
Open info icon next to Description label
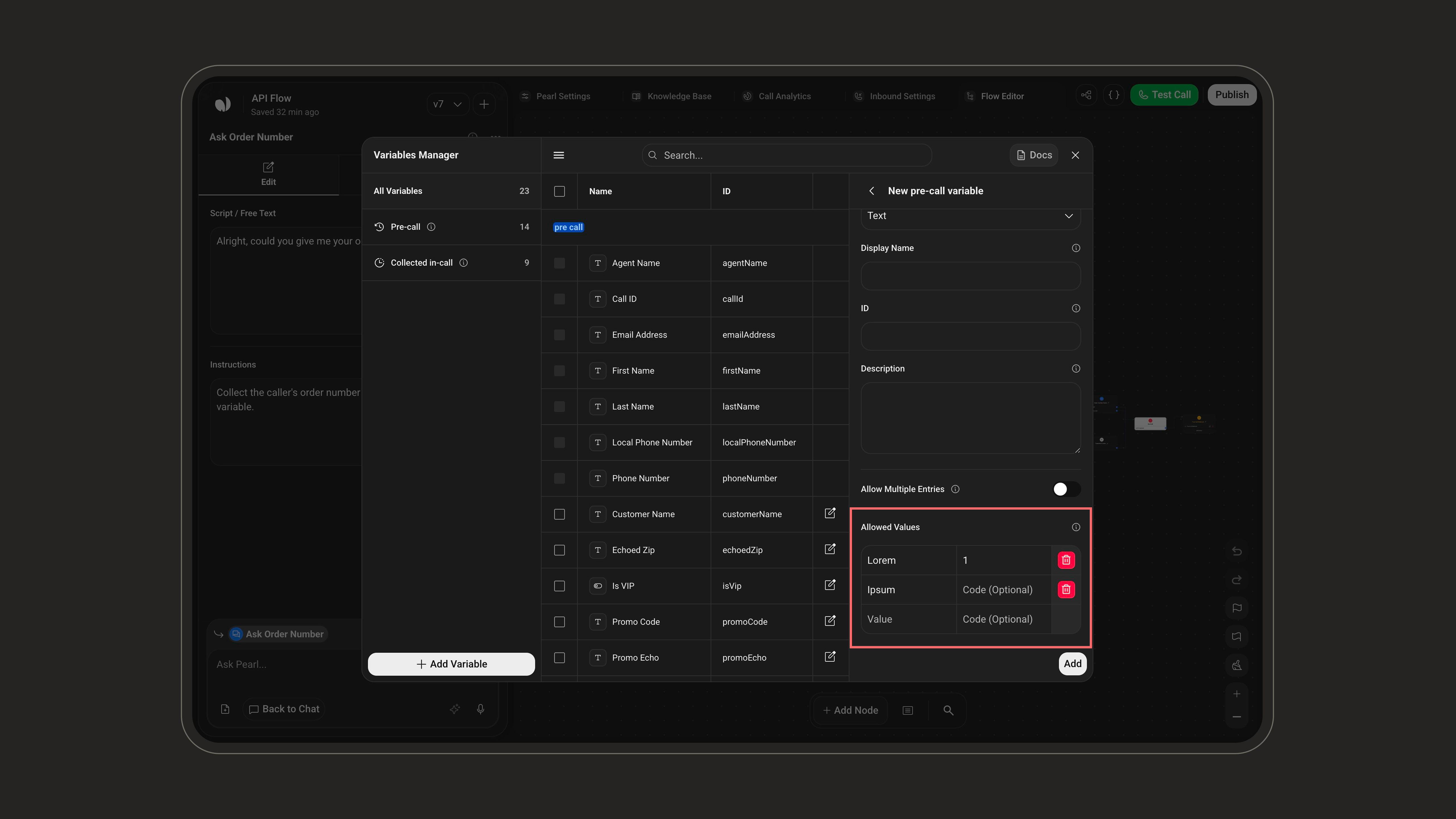1076,369
